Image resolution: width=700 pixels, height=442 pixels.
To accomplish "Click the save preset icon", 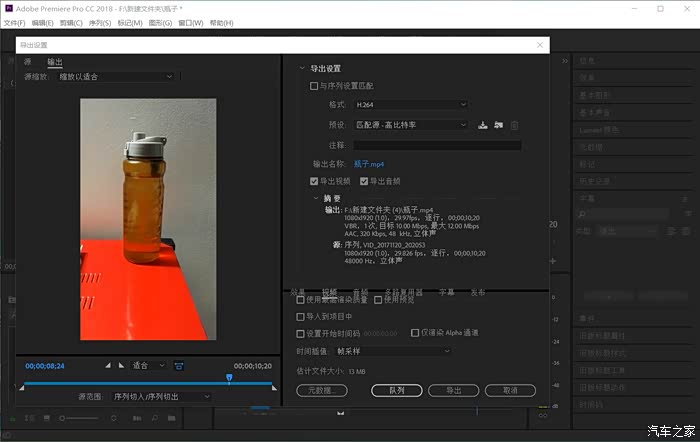I will pos(483,125).
